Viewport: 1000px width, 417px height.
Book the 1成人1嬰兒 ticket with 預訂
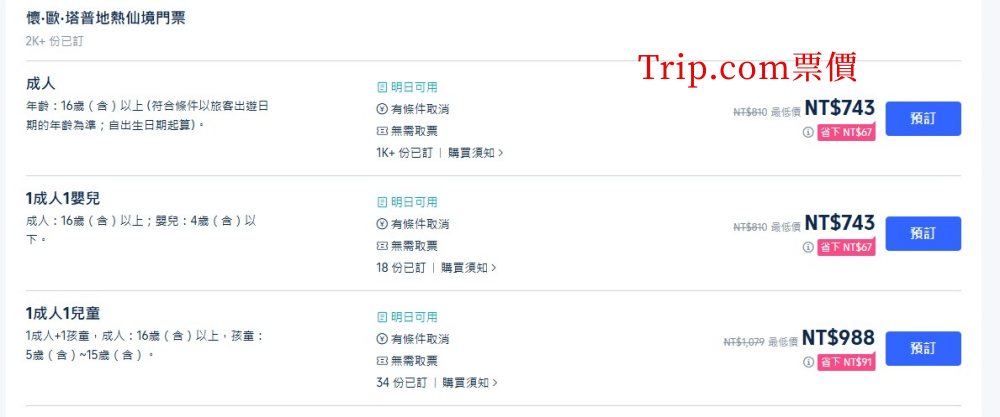(923, 233)
